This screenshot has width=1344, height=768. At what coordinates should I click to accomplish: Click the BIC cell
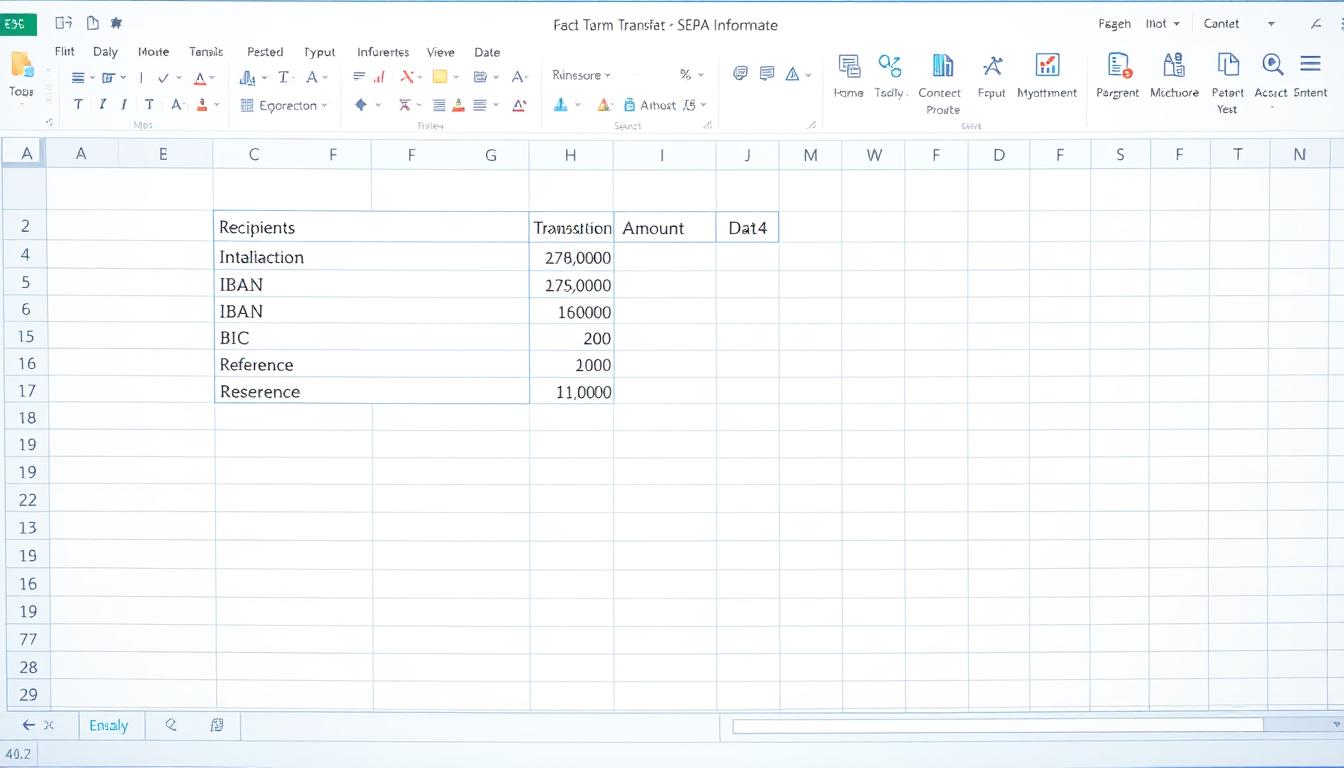(371, 338)
